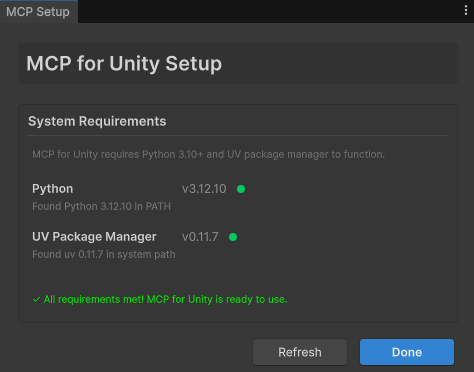Click the blue Done button
474x372 pixels.
407,352
